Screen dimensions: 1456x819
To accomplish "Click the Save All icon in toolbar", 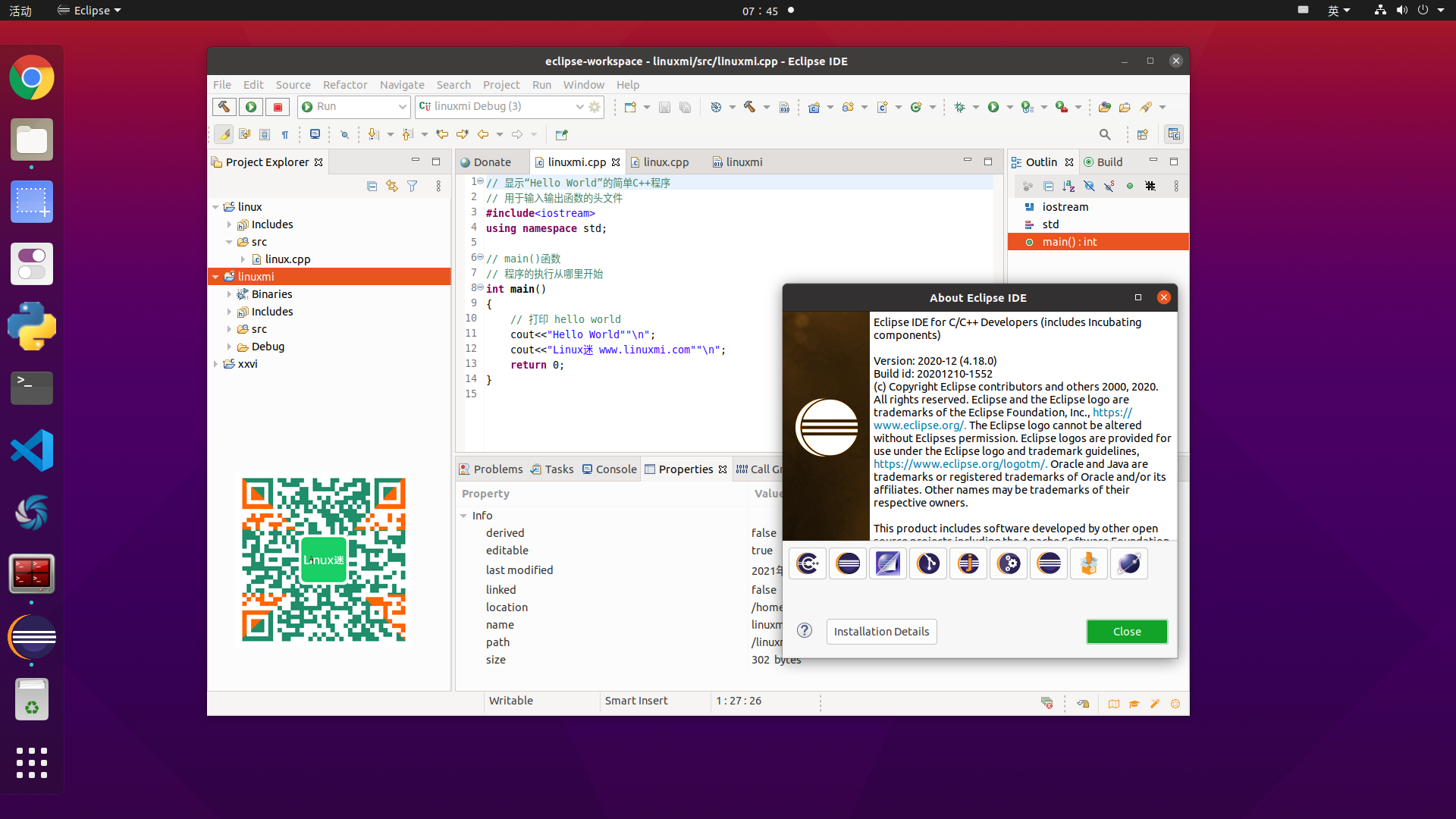I will [685, 107].
